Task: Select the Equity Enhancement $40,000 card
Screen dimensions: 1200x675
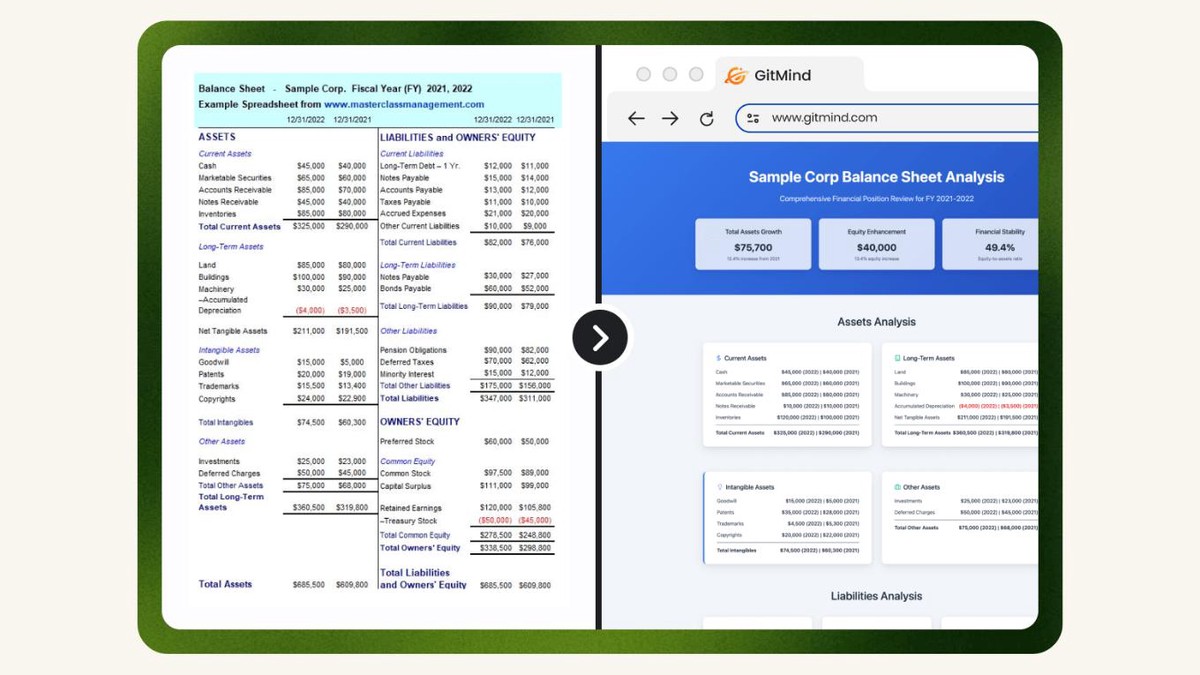Action: [876, 244]
